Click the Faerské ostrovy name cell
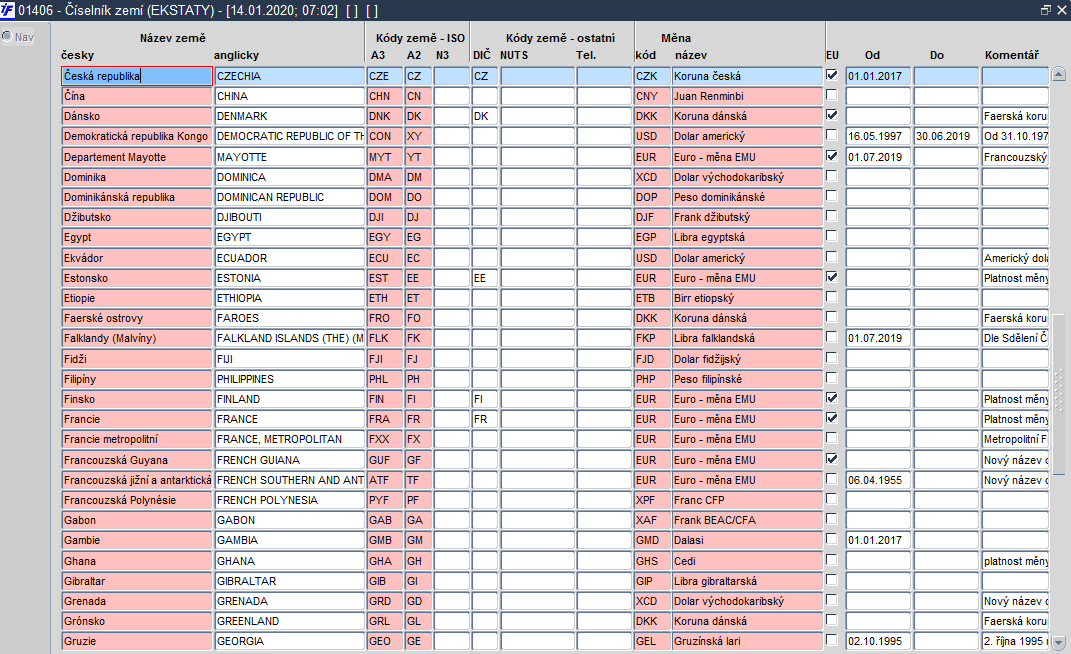 coord(137,318)
